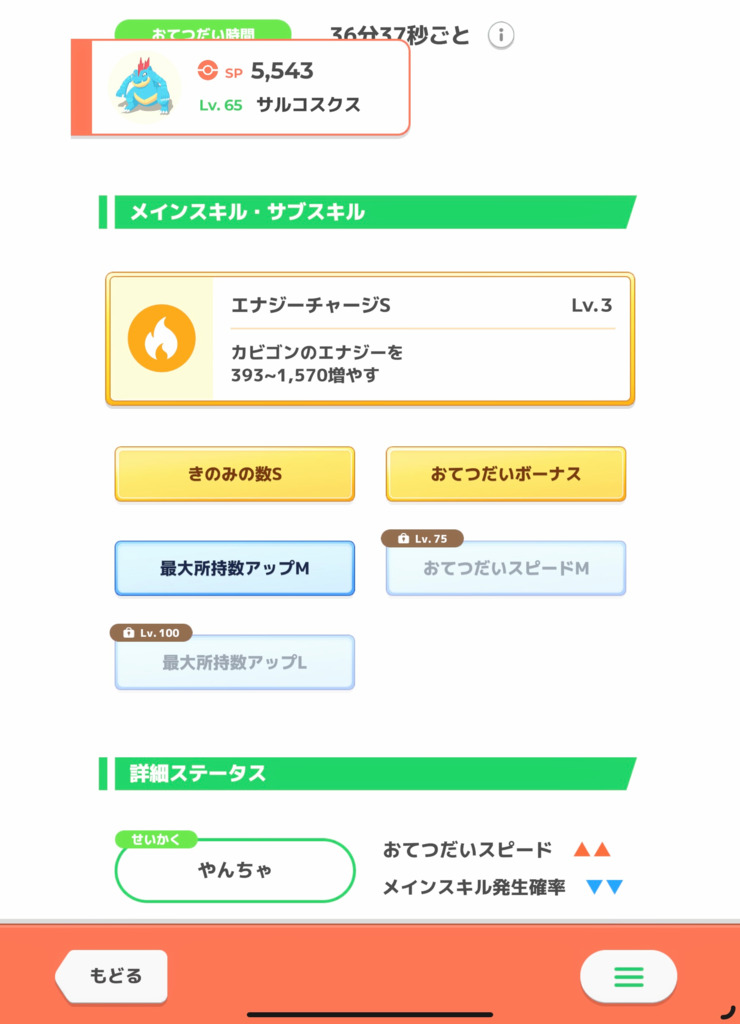Select the 最大所持数アップM sub skill
This screenshot has width=740, height=1024.
pos(234,568)
